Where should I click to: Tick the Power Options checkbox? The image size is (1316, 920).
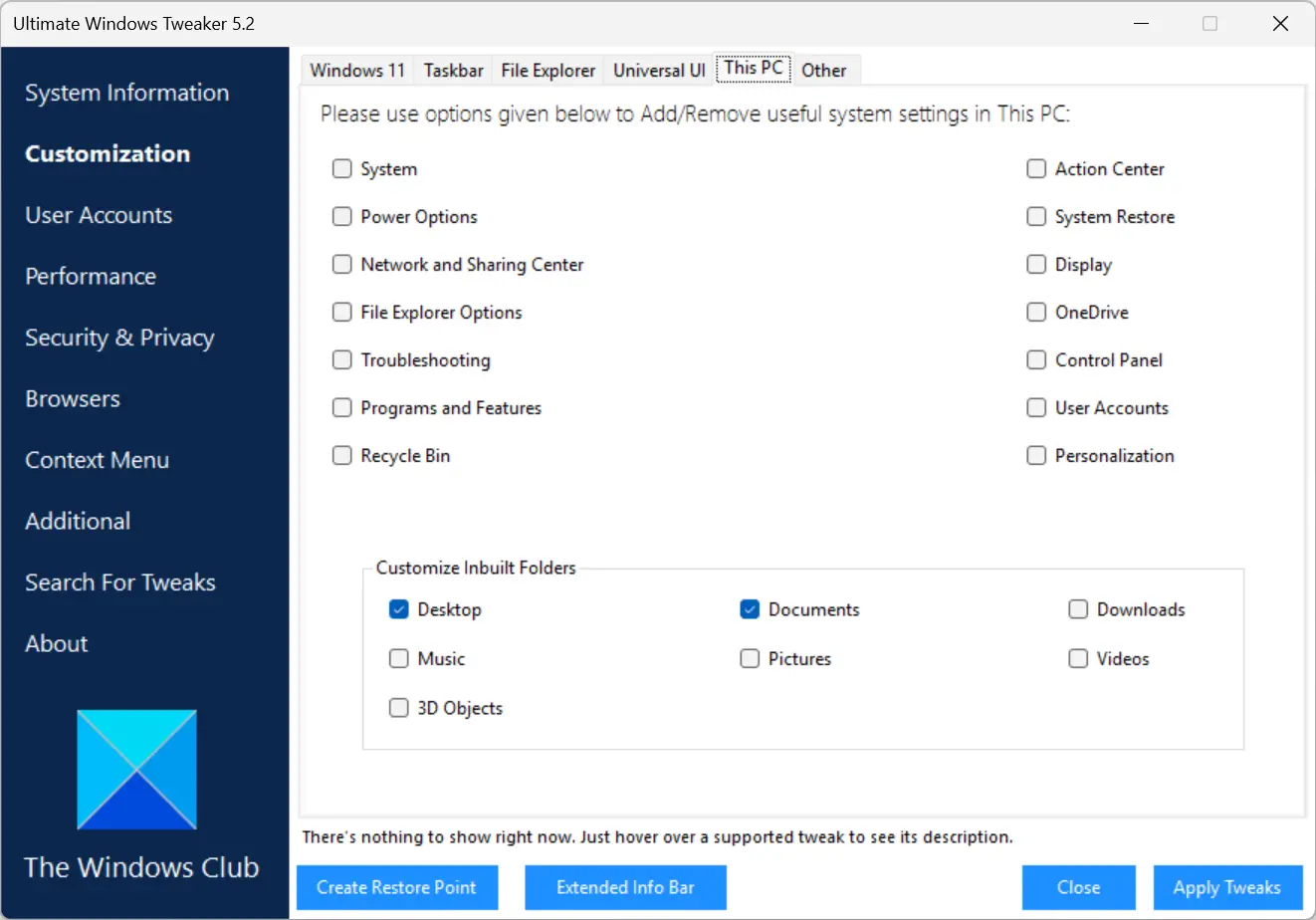342,217
